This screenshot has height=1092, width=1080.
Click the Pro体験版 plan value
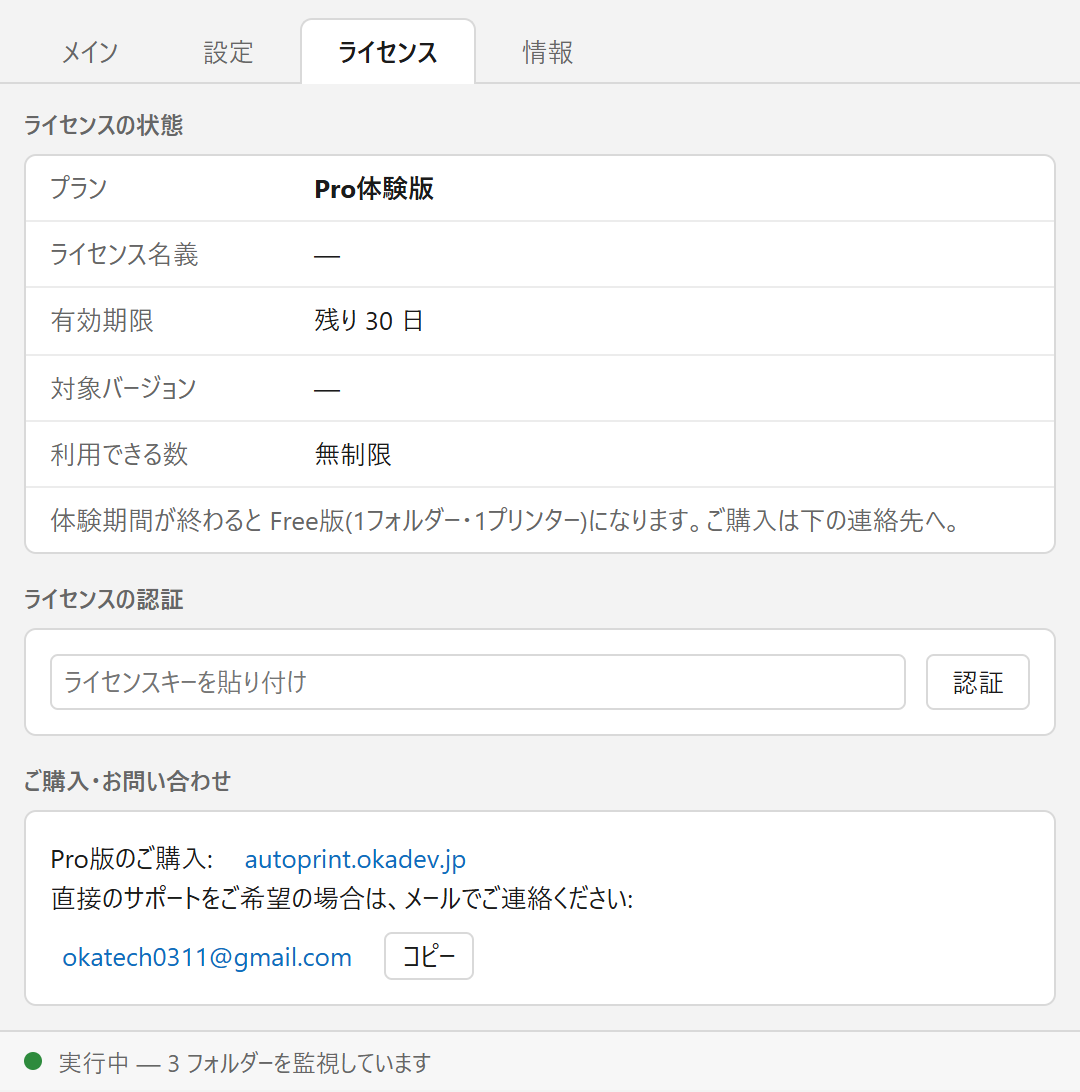374,189
